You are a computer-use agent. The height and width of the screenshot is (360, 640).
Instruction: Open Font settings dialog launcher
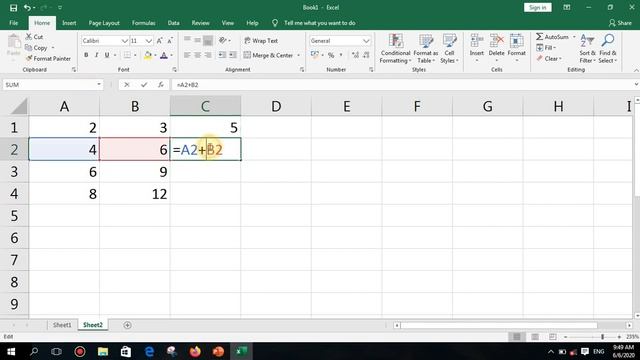[x=174, y=70]
